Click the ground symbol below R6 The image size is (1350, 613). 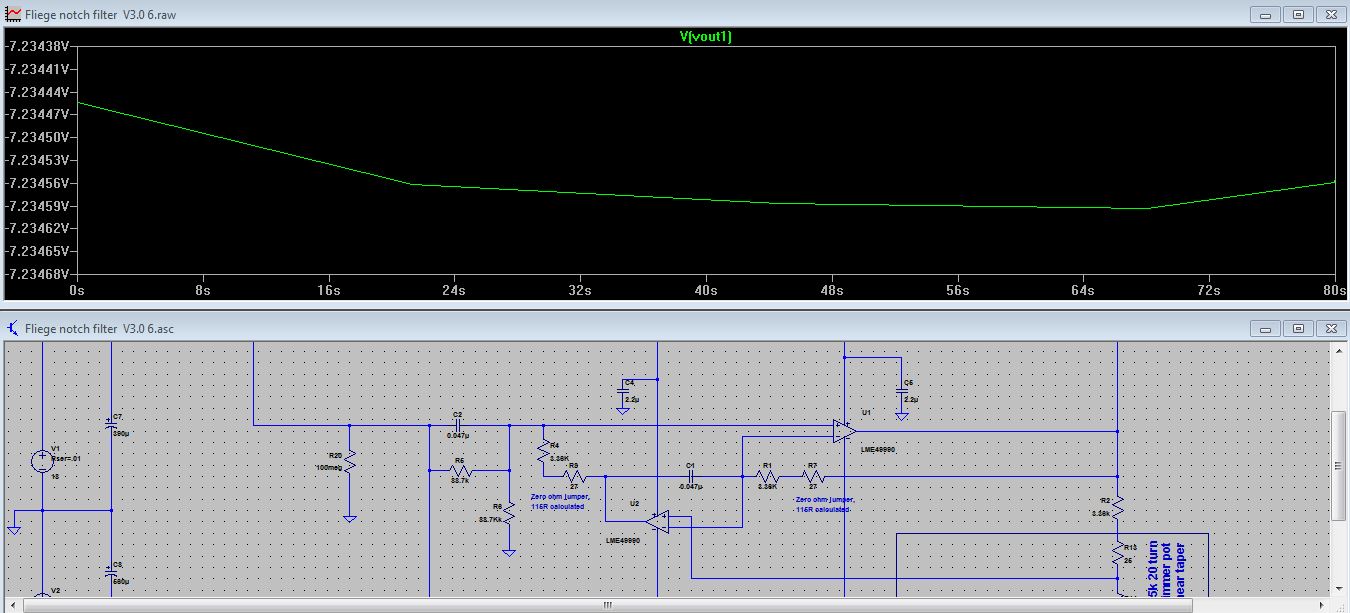[509, 552]
